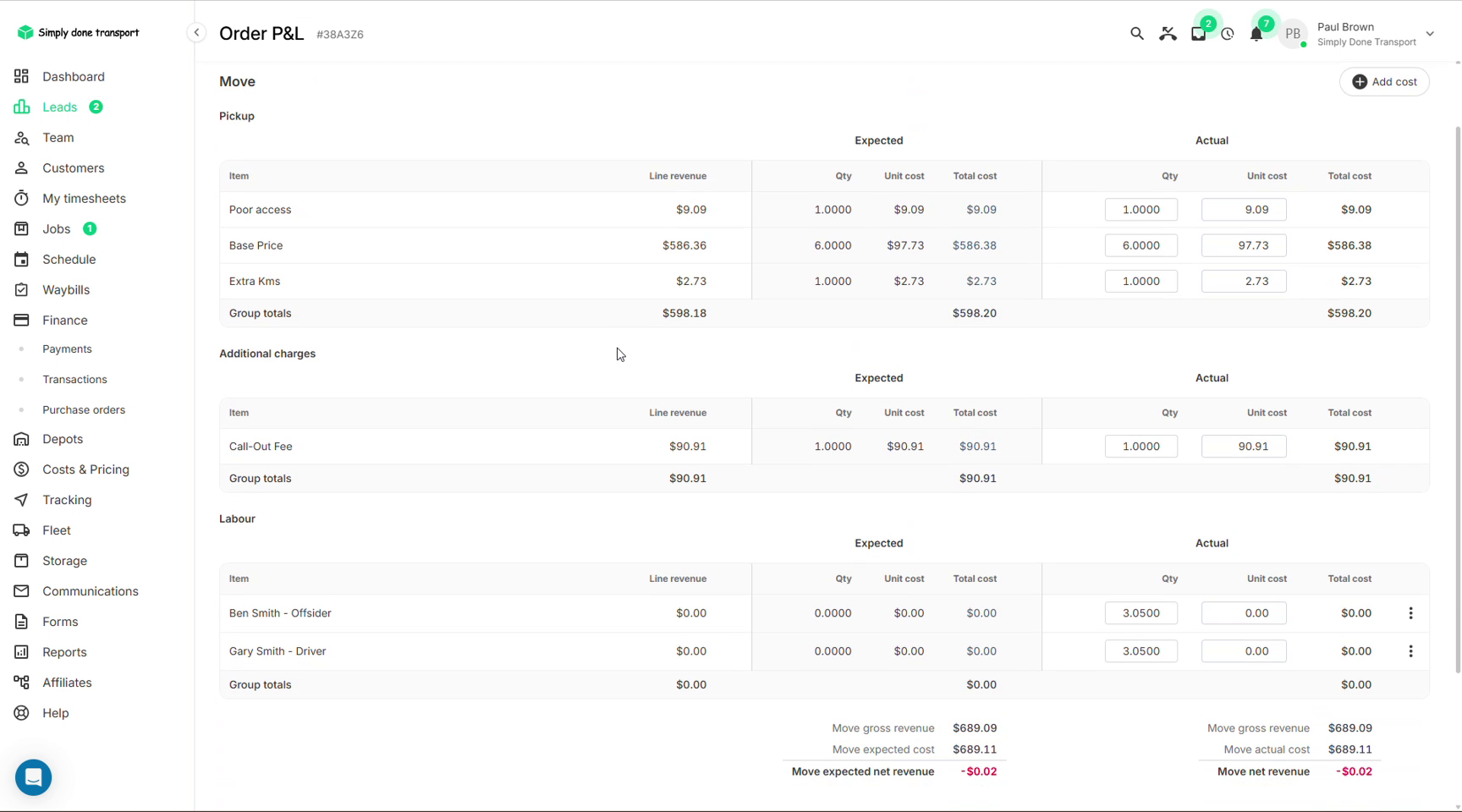Expand the Paul Brown account dropdown arrow
The width and height of the screenshot is (1462, 812).
point(1430,34)
